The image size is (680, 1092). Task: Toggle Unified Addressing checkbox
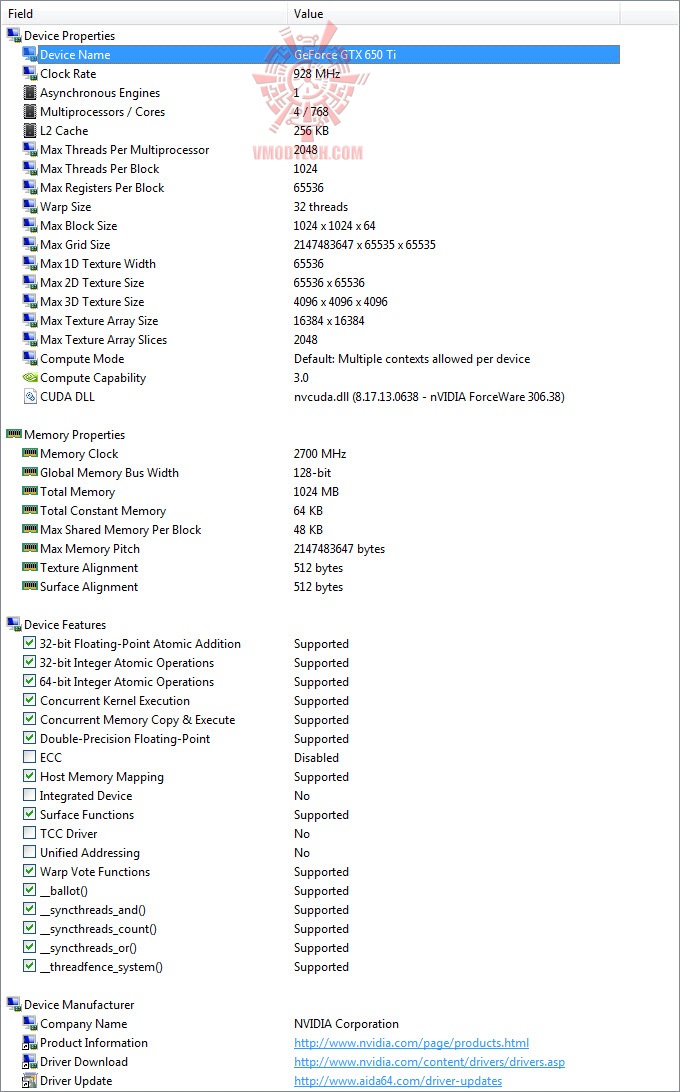[29, 852]
